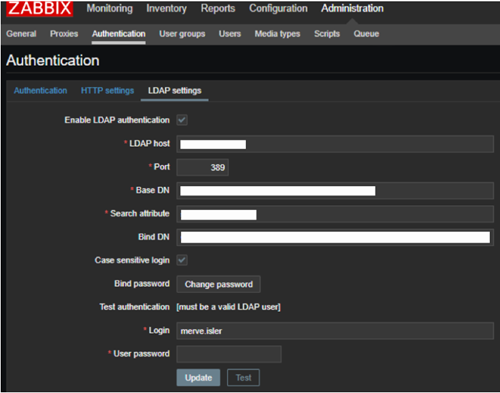The image size is (500, 393).
Task: Select Authentication in the submenu bar
Action: click(119, 34)
